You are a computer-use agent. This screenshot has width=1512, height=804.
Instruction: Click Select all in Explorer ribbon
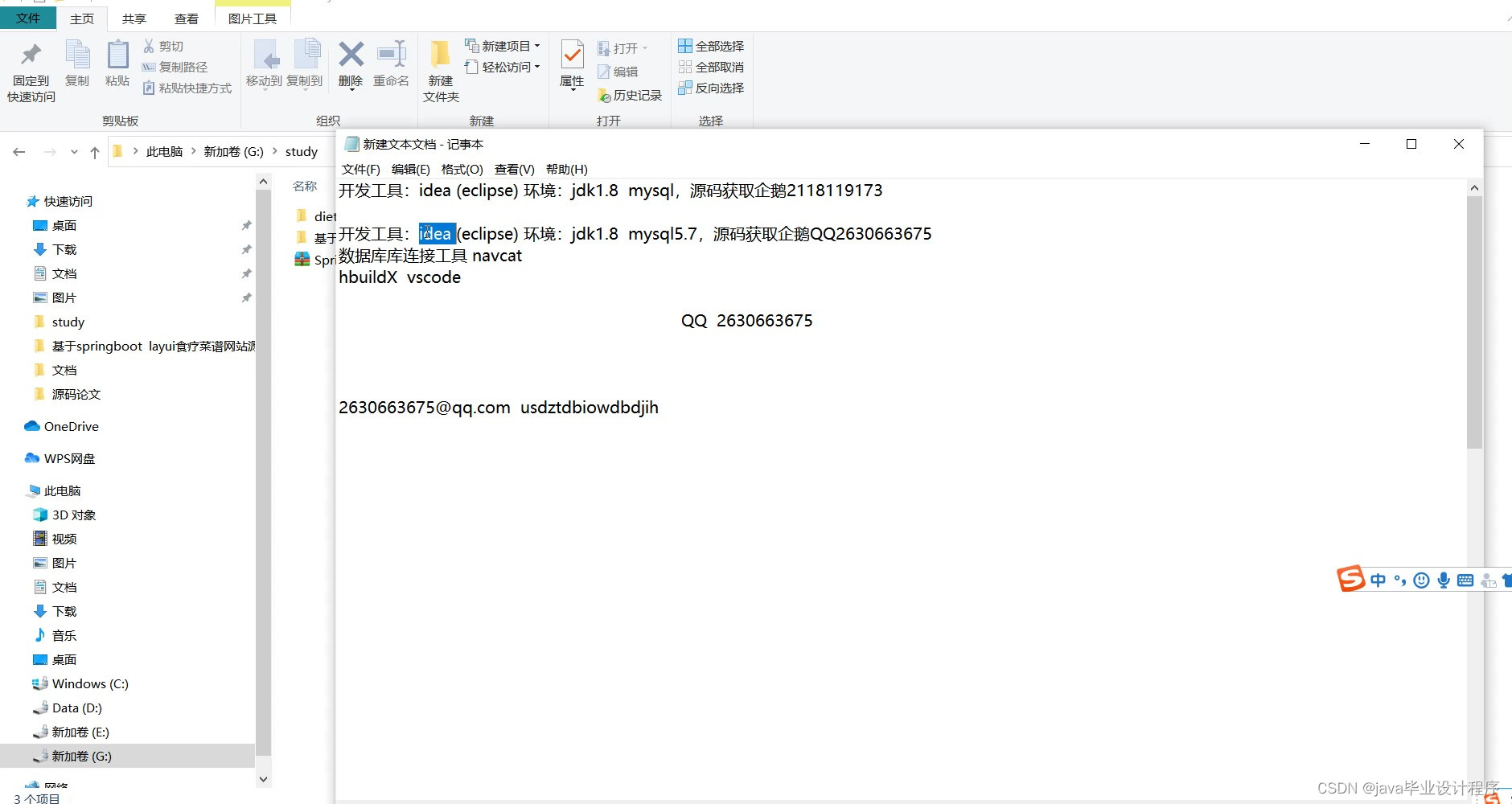click(711, 47)
